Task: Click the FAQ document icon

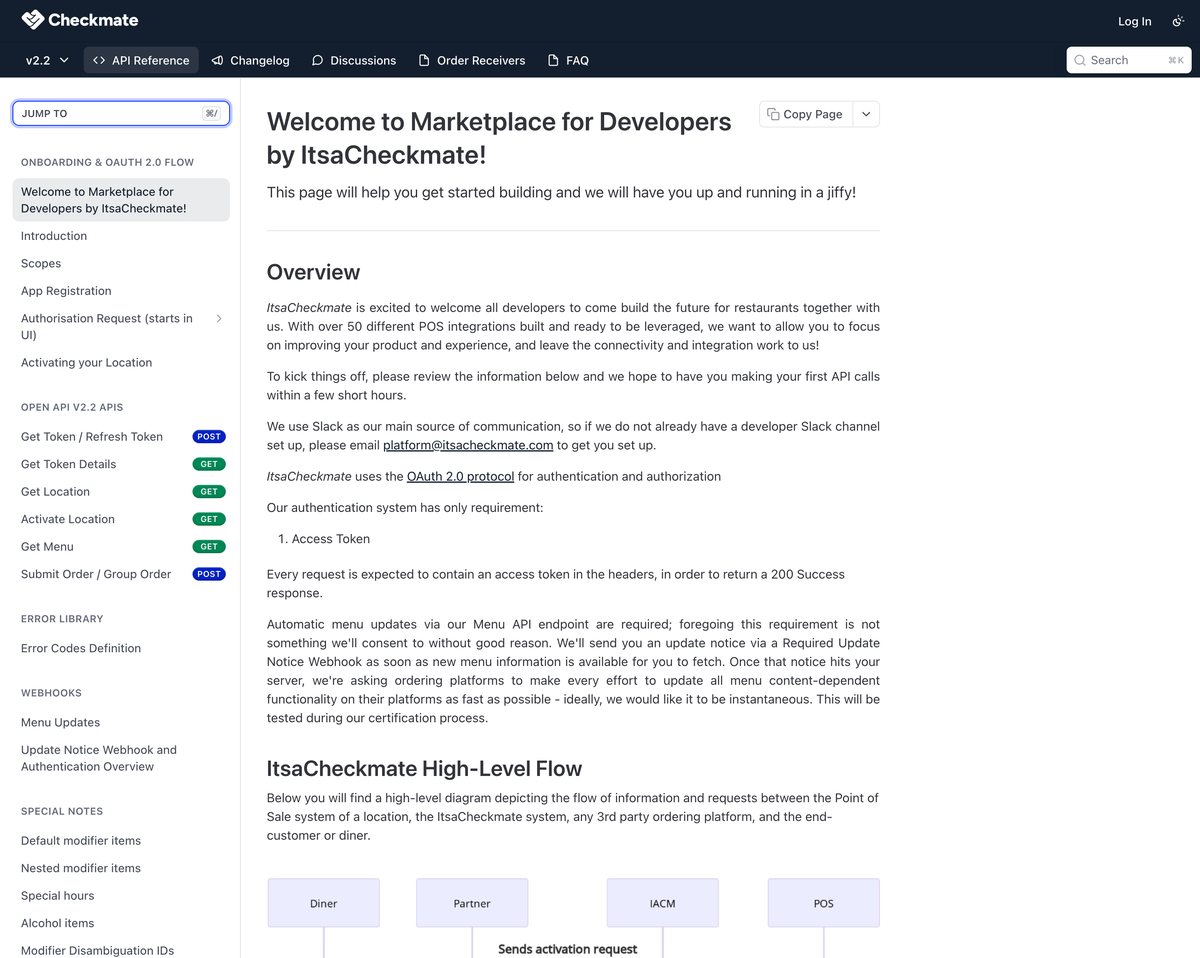Action: tap(553, 60)
